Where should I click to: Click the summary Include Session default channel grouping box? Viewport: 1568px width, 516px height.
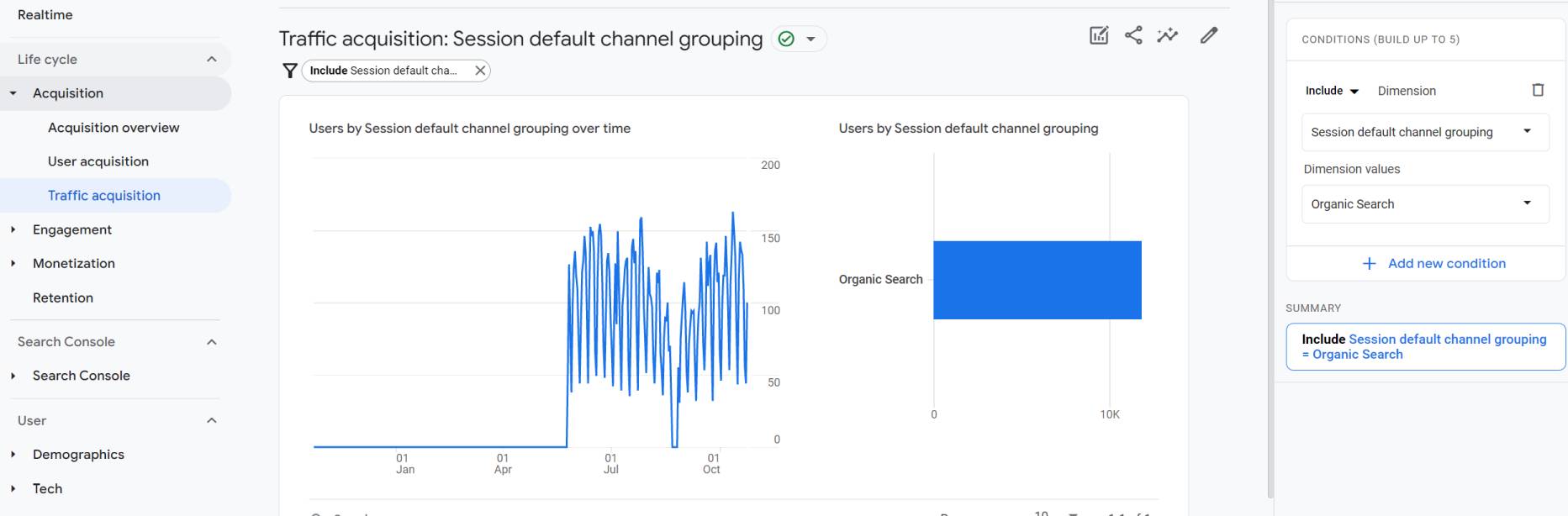1426,346
